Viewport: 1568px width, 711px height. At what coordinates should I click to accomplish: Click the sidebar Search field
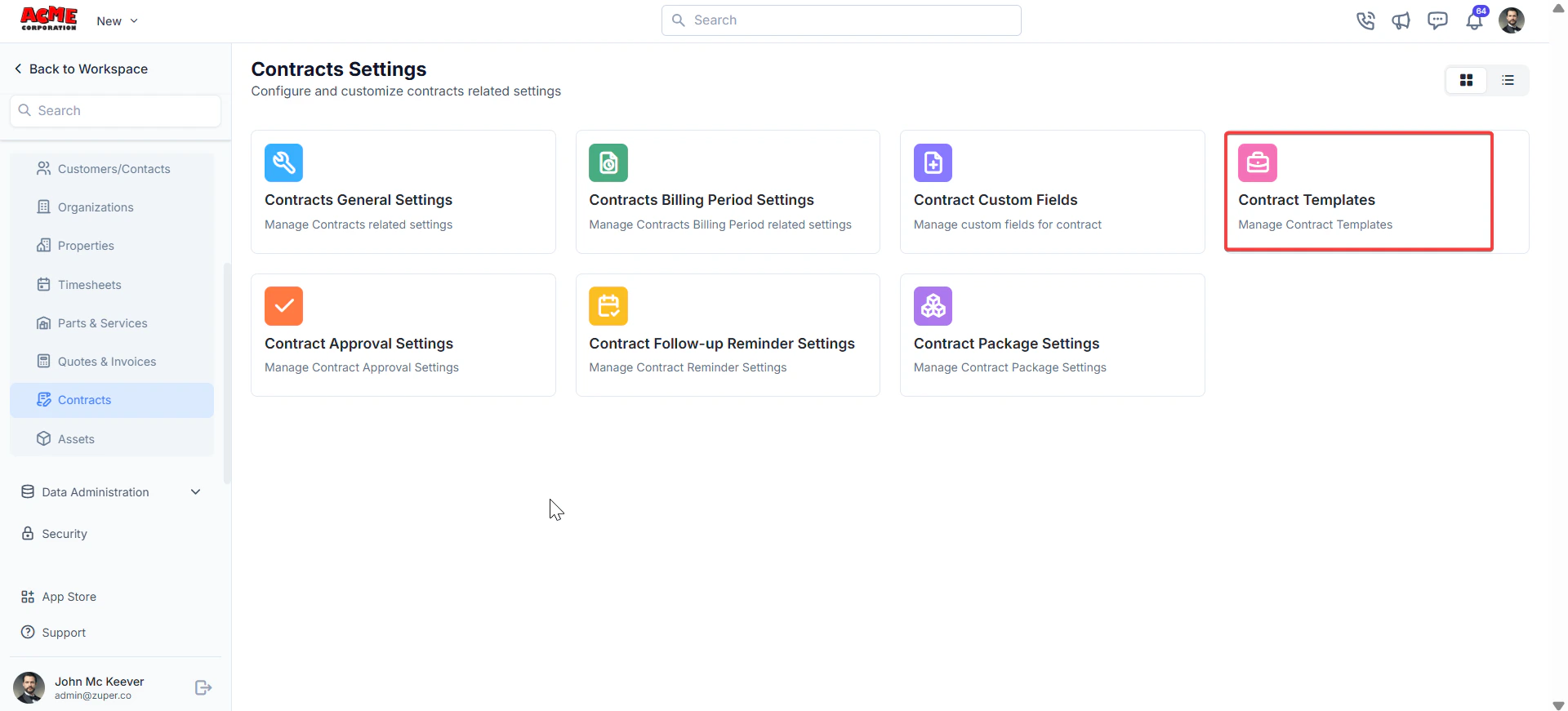pyautogui.click(x=115, y=111)
